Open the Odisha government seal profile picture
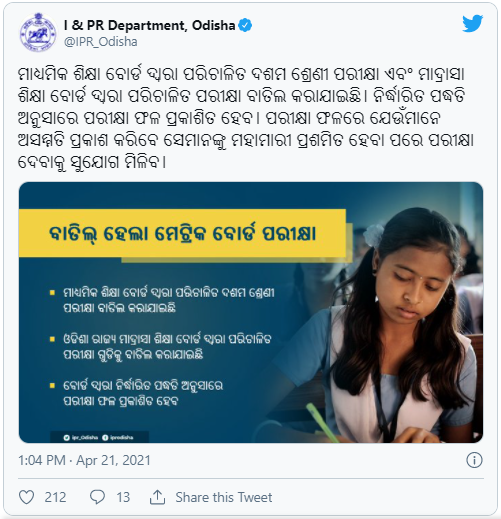Screen dimensions: 501x519 tap(38, 32)
